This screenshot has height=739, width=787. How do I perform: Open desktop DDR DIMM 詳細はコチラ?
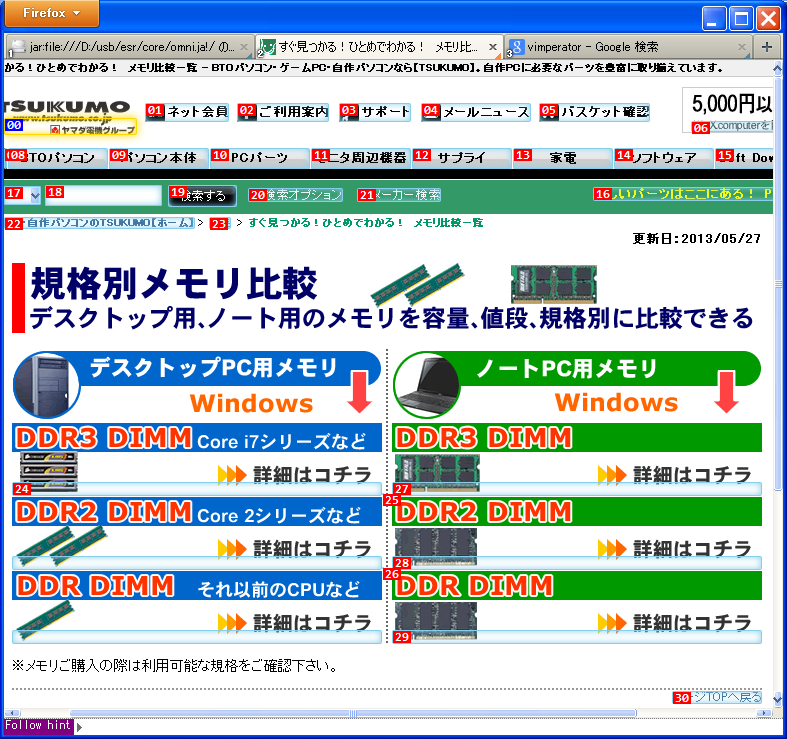(294, 623)
